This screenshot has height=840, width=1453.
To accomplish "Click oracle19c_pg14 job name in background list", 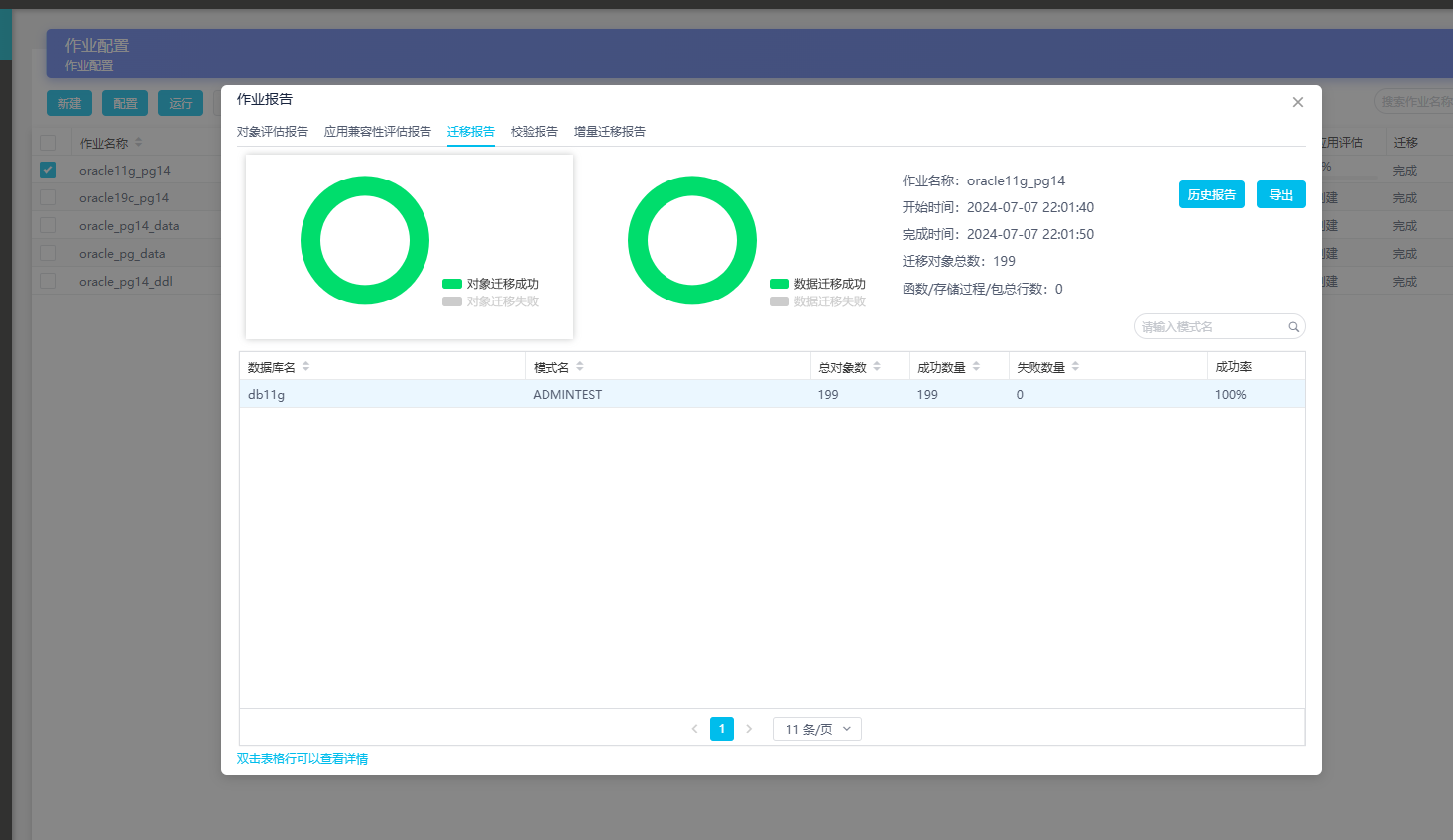I will click(x=124, y=198).
